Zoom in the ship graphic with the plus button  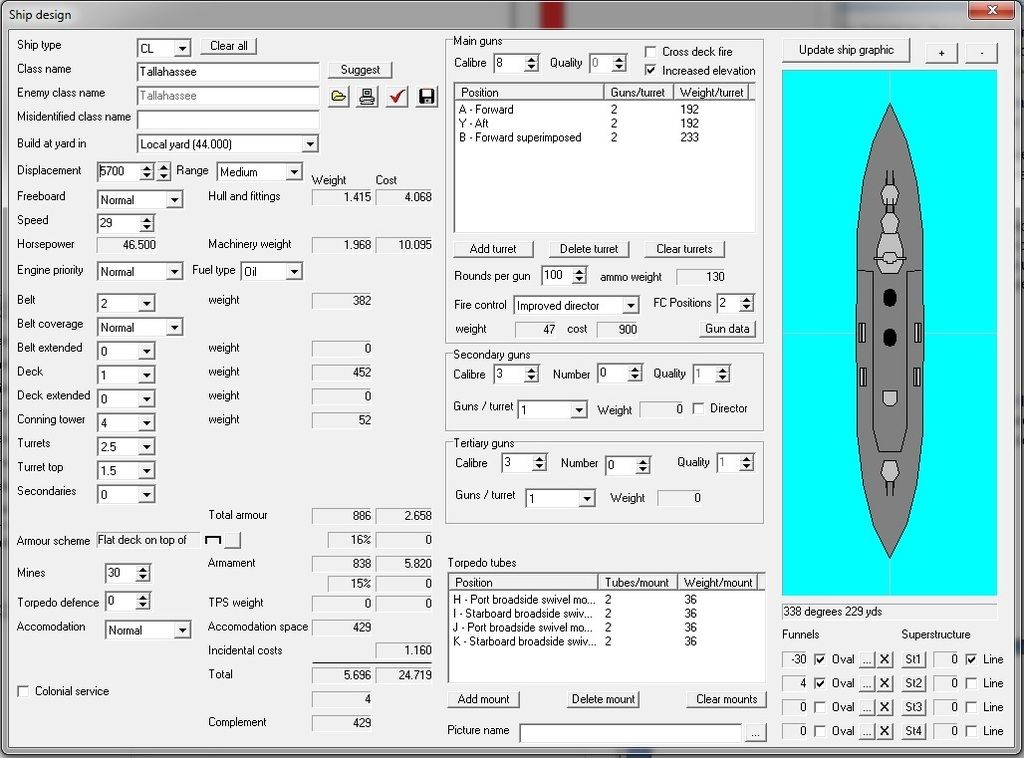(x=941, y=52)
